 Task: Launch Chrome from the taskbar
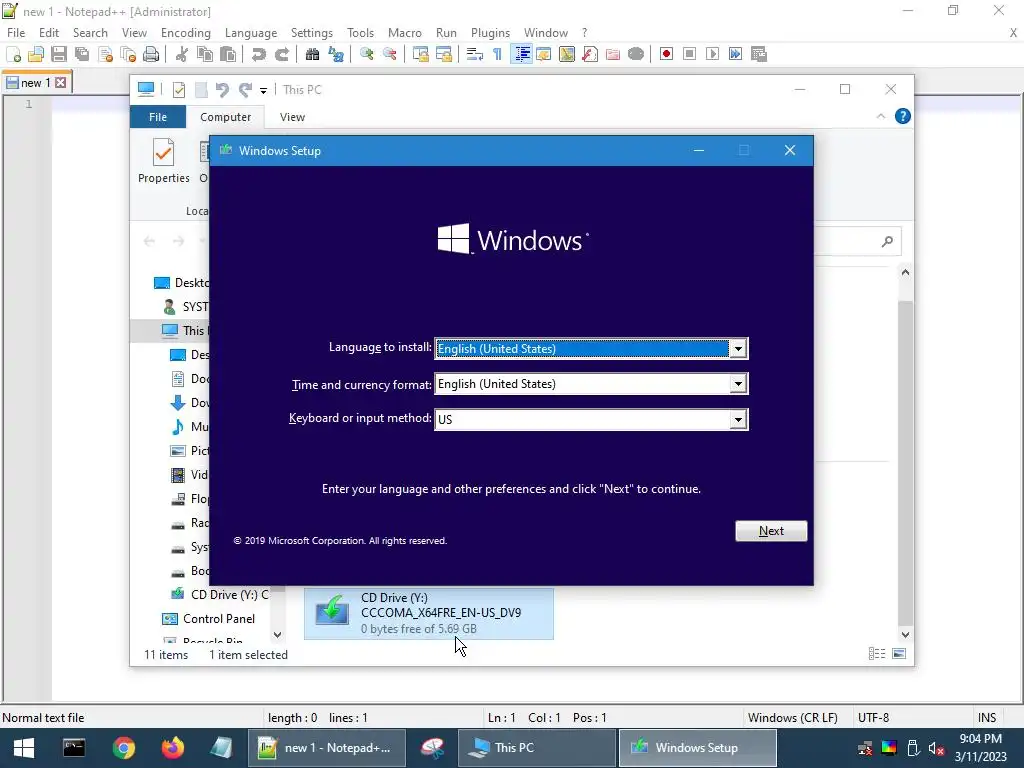[x=123, y=748]
